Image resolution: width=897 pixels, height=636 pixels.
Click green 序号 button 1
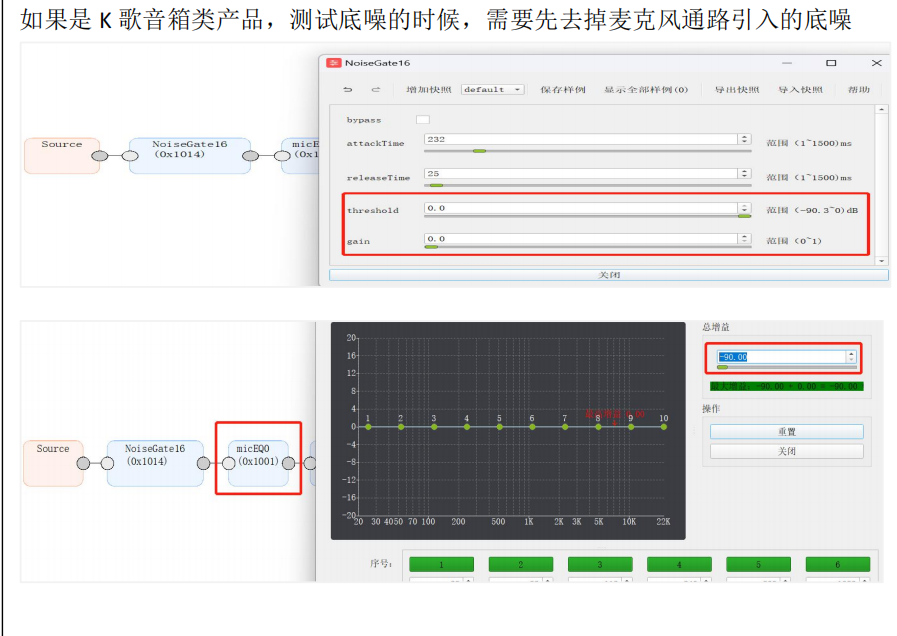pyautogui.click(x=442, y=565)
